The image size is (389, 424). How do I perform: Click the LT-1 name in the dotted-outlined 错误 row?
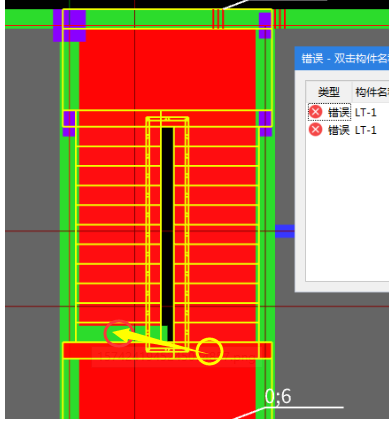point(366,112)
